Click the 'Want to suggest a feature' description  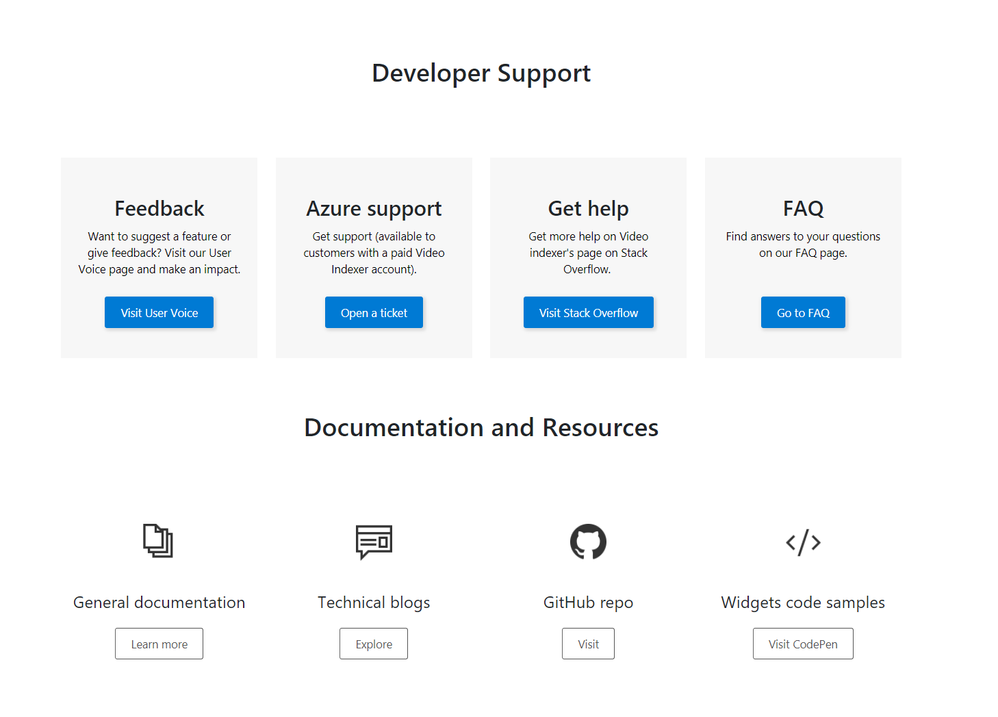159,253
